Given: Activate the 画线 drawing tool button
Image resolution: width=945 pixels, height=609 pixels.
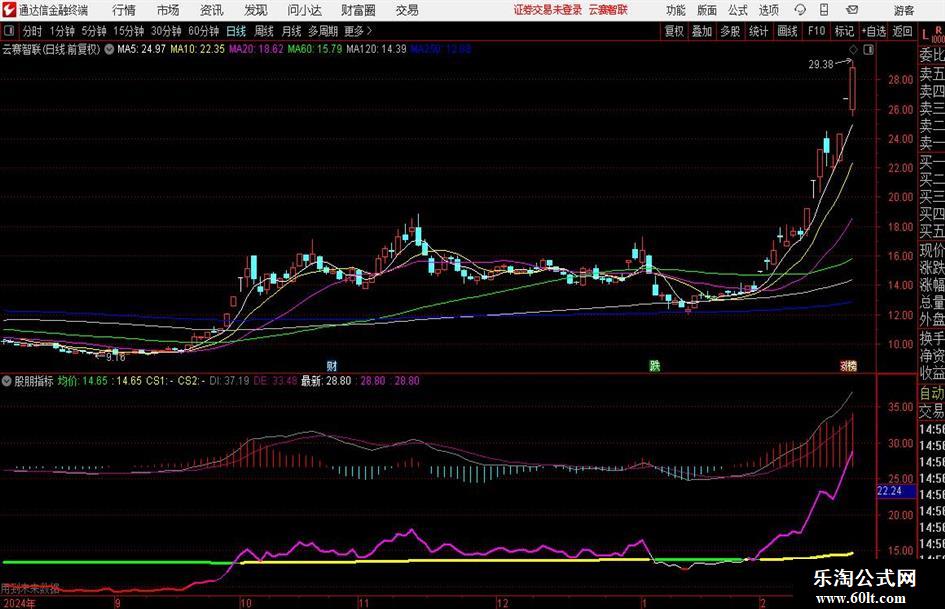Looking at the screenshot, I should tap(787, 31).
